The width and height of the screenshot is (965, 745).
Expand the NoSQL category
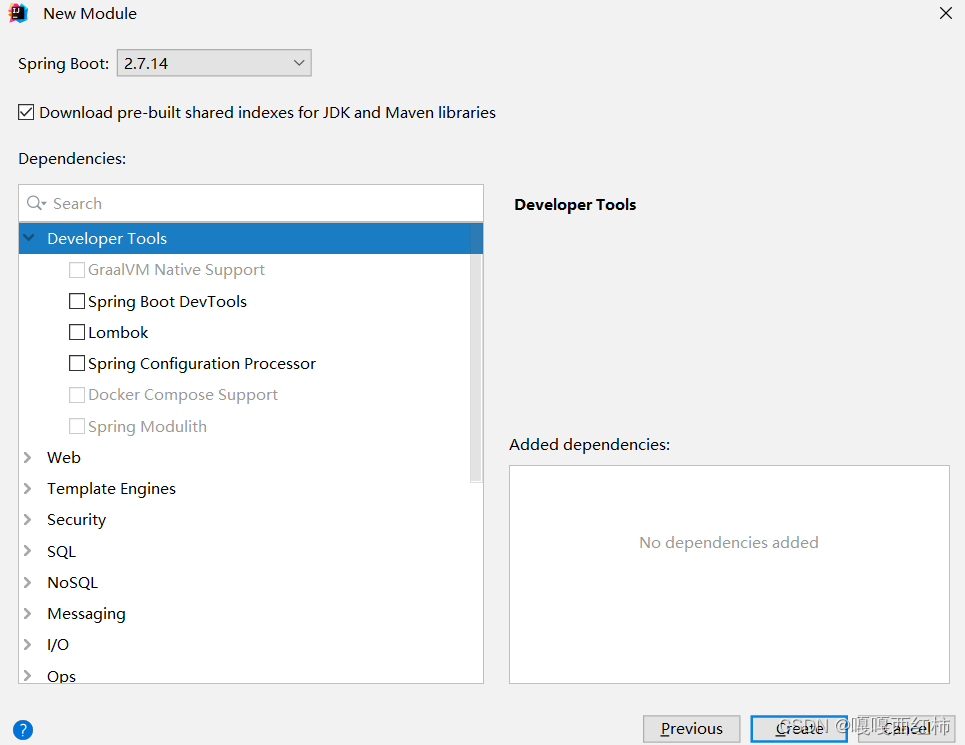coord(28,582)
